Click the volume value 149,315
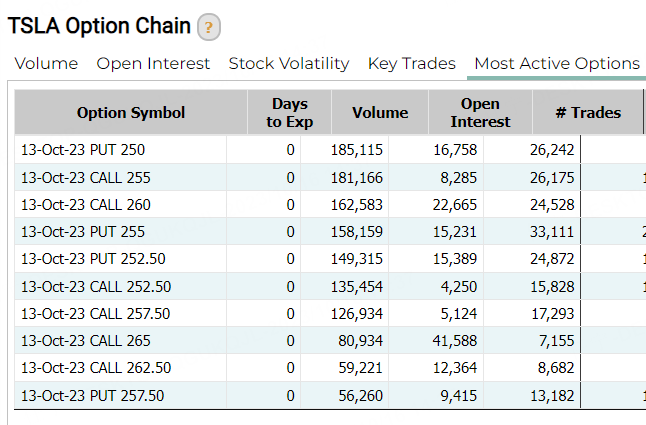The image size is (646, 425). click(x=357, y=259)
